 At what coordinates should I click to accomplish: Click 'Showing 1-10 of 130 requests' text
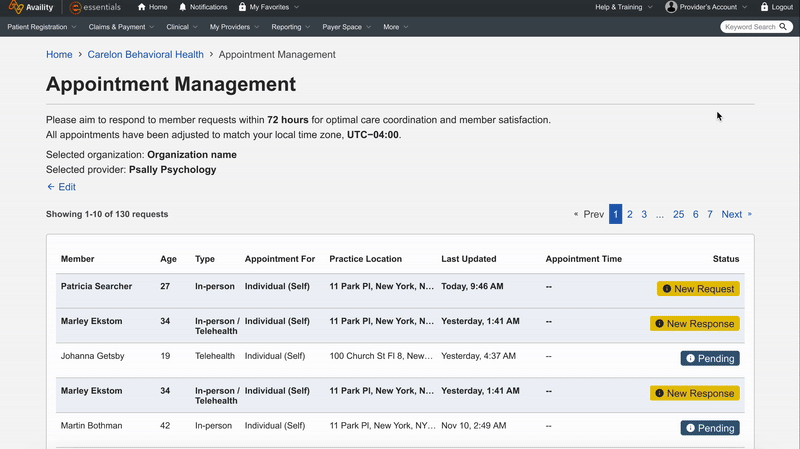pos(107,214)
